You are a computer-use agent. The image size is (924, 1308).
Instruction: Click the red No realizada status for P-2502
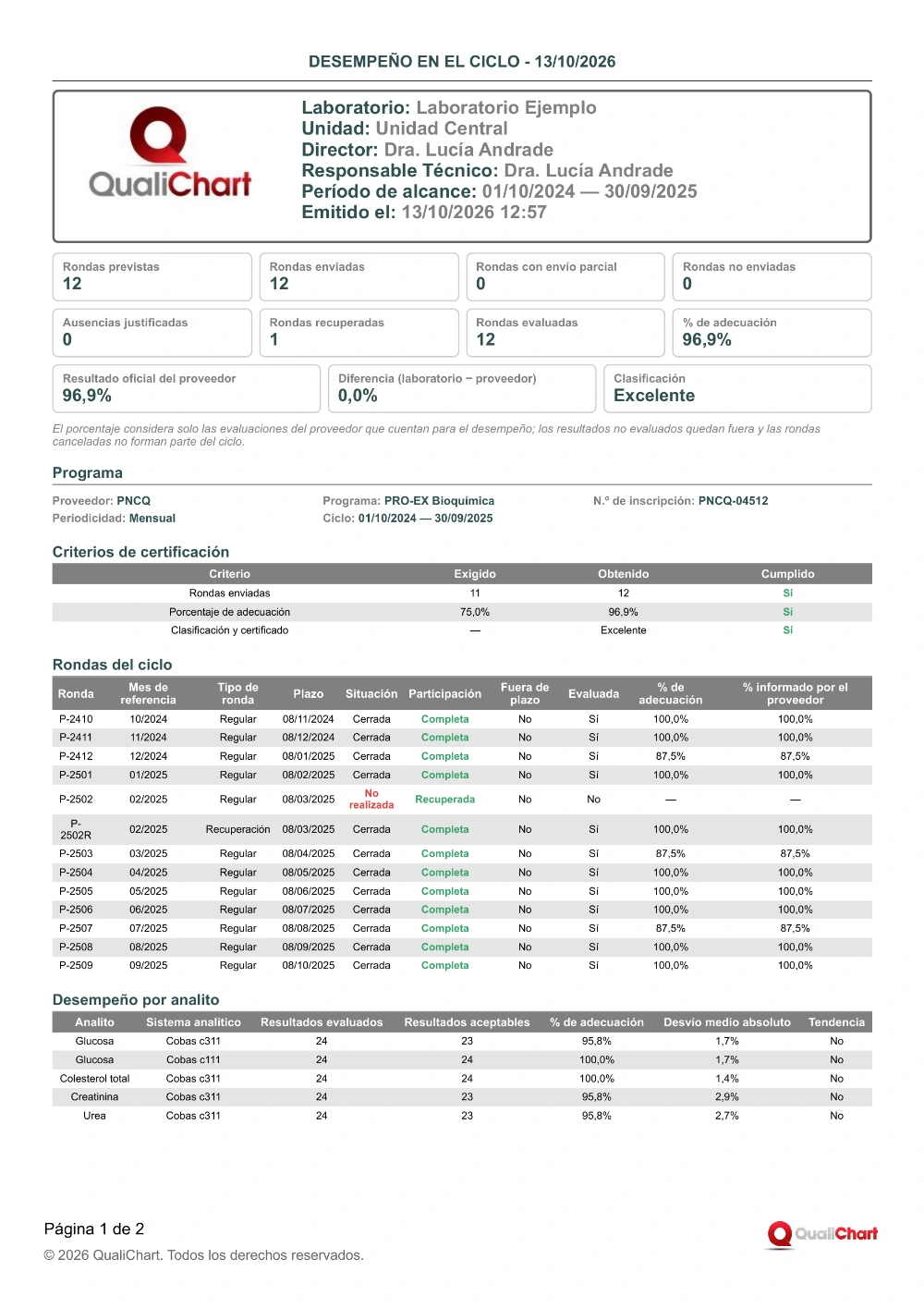(x=371, y=800)
